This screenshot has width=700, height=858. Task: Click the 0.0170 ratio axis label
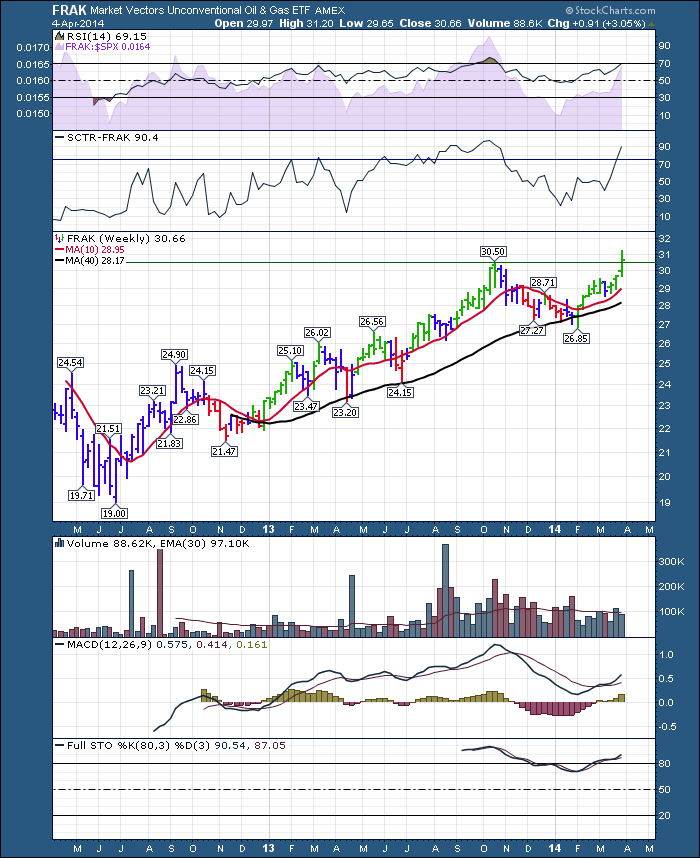click(33, 48)
